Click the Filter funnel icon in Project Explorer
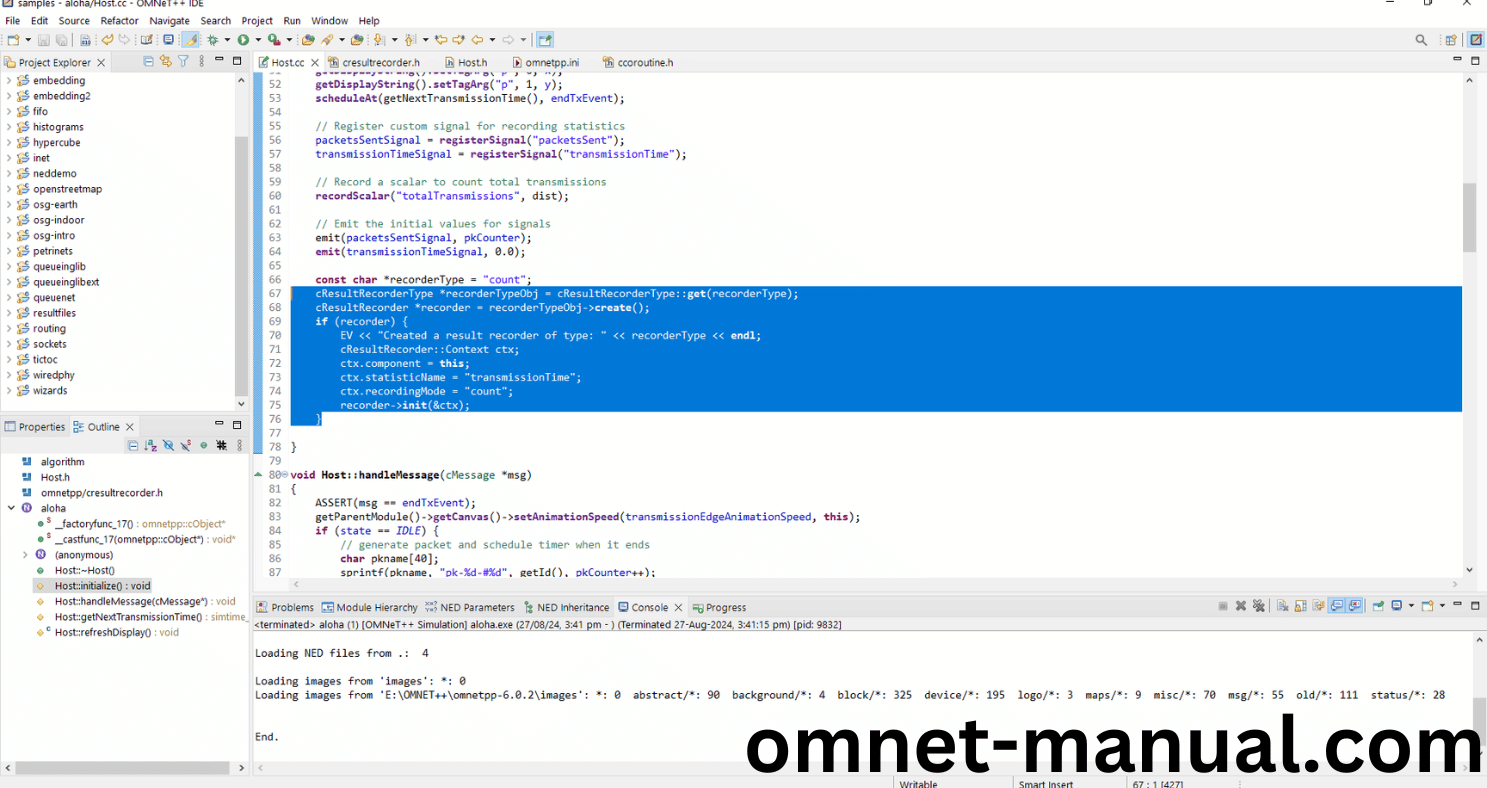The image size is (1487, 788). (x=183, y=62)
